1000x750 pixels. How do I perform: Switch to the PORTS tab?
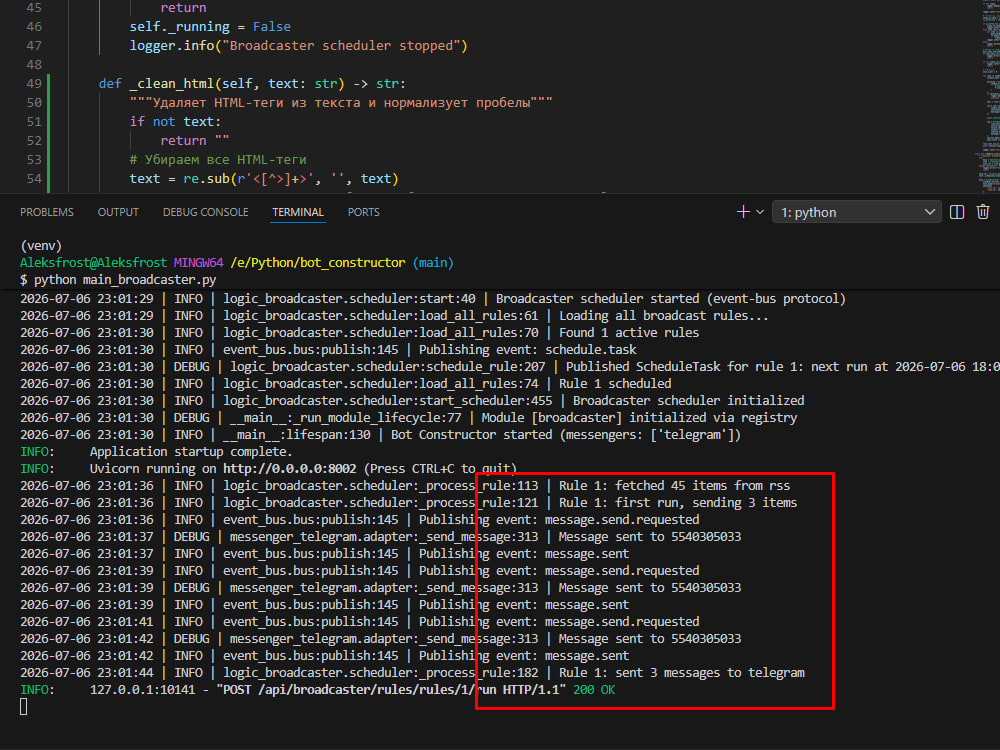364,212
